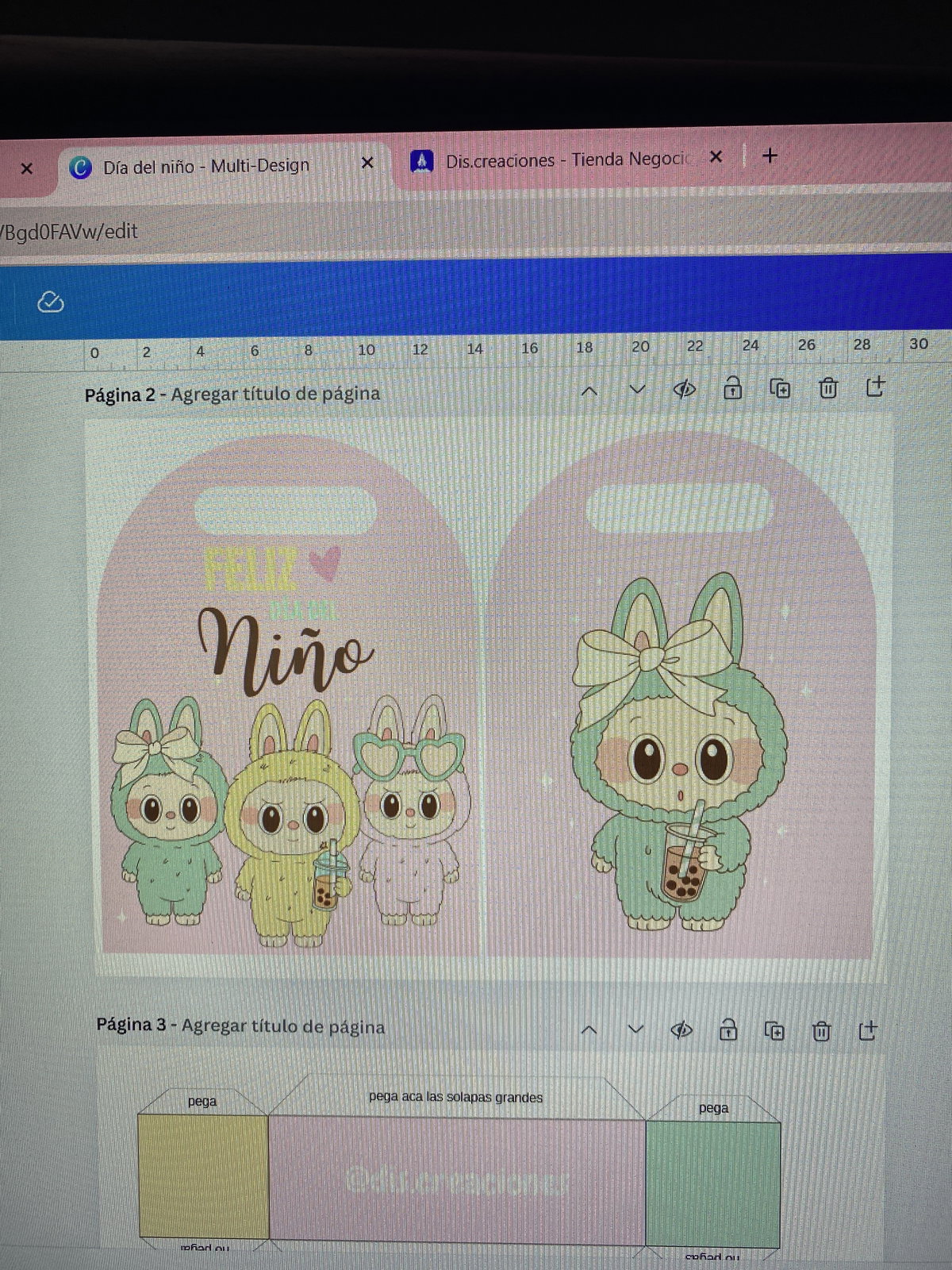Move Página 2 up with the chevron
The image size is (952, 1270).
click(589, 391)
